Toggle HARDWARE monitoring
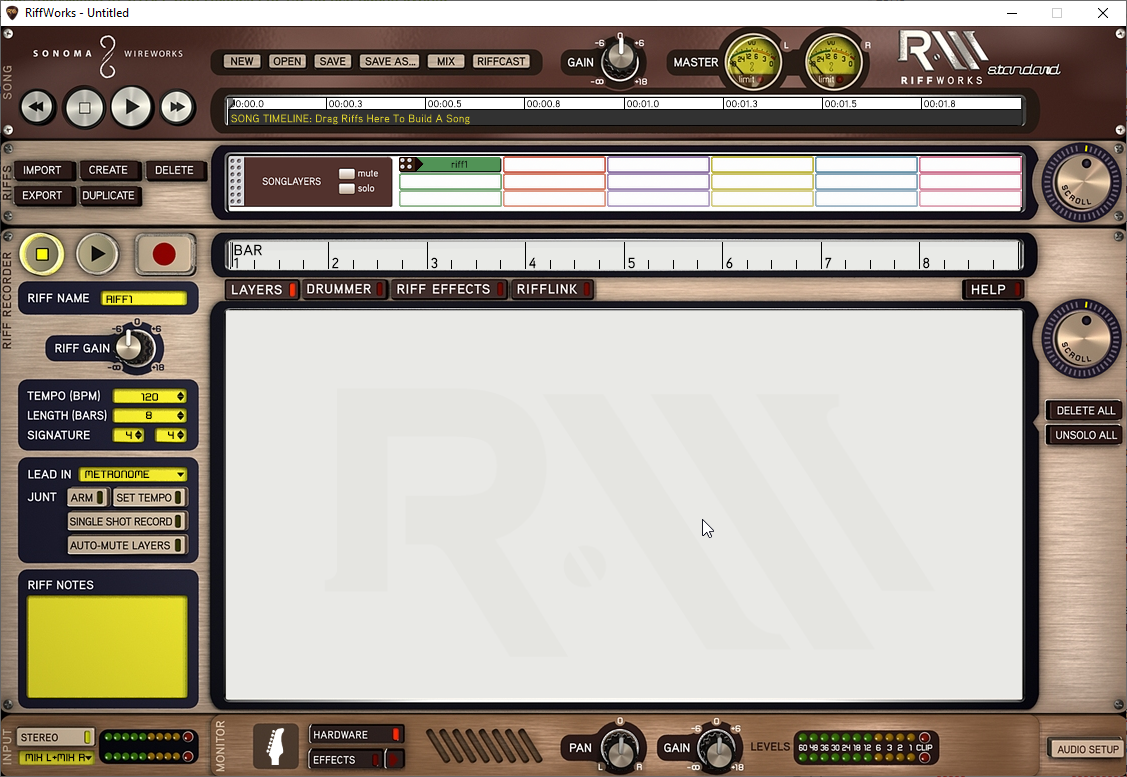 (356, 735)
